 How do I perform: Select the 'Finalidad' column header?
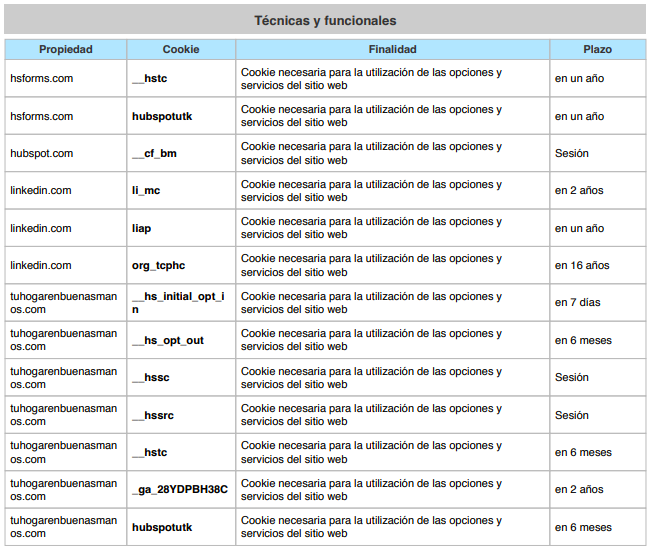click(x=392, y=49)
